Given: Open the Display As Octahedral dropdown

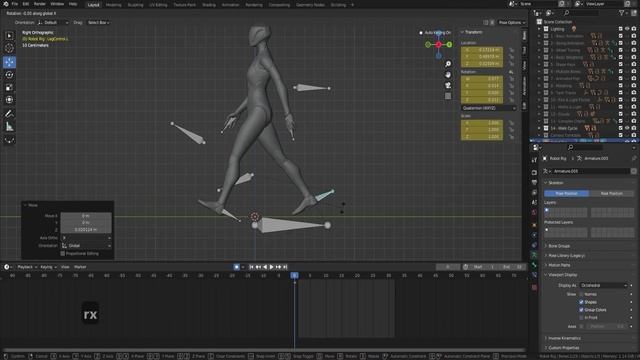Looking at the screenshot, I should 603,285.
